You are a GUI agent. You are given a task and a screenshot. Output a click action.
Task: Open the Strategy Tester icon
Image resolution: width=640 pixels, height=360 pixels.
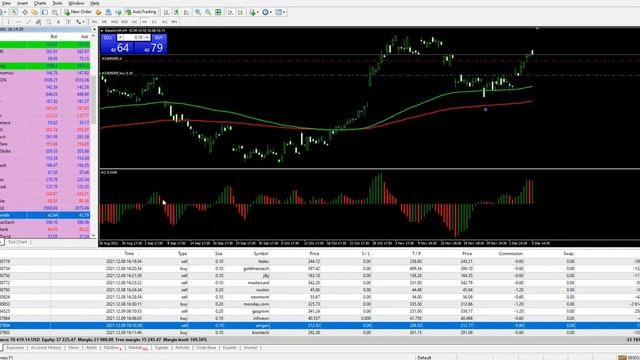coord(55,12)
